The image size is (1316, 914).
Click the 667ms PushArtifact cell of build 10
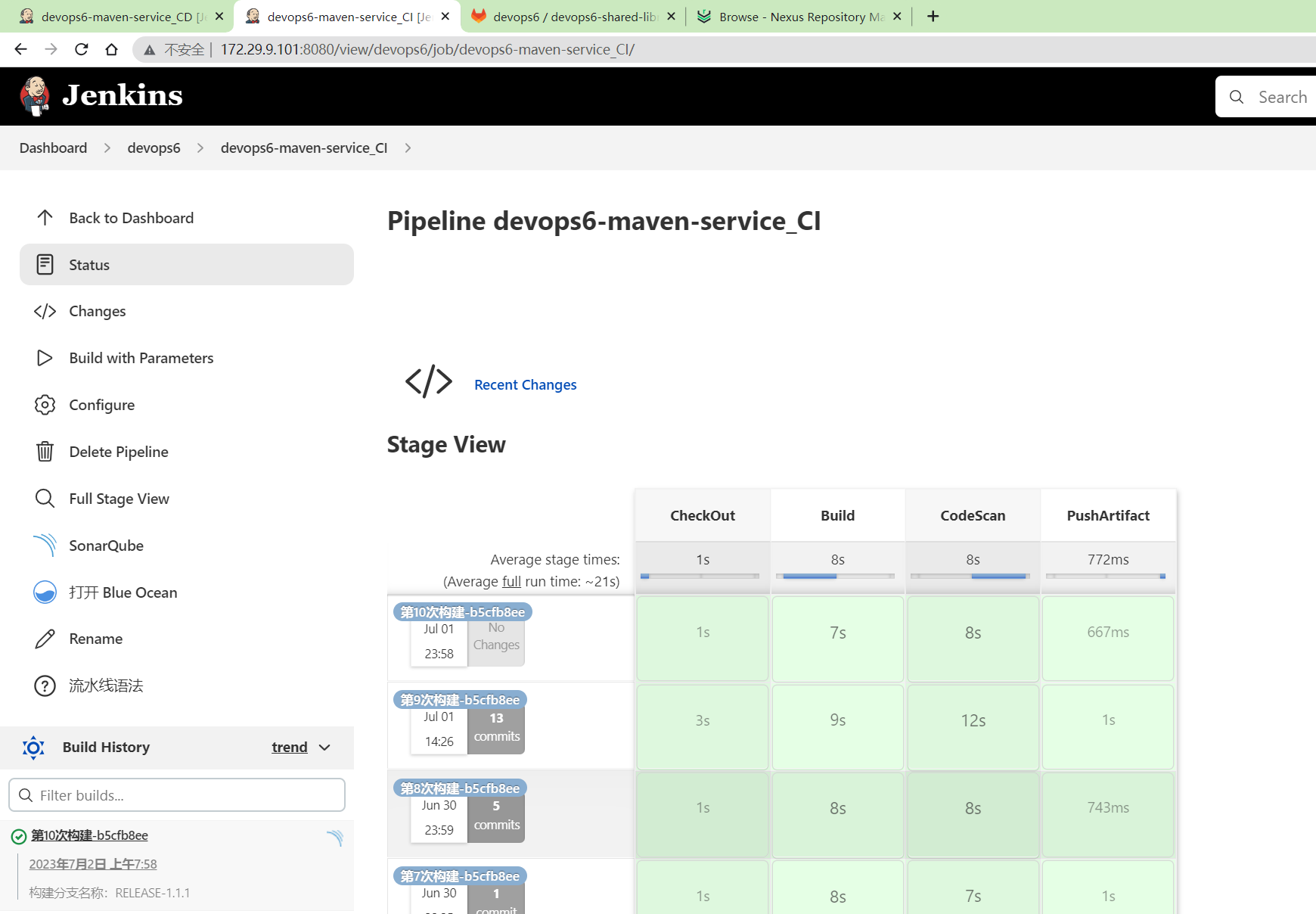coord(1108,639)
